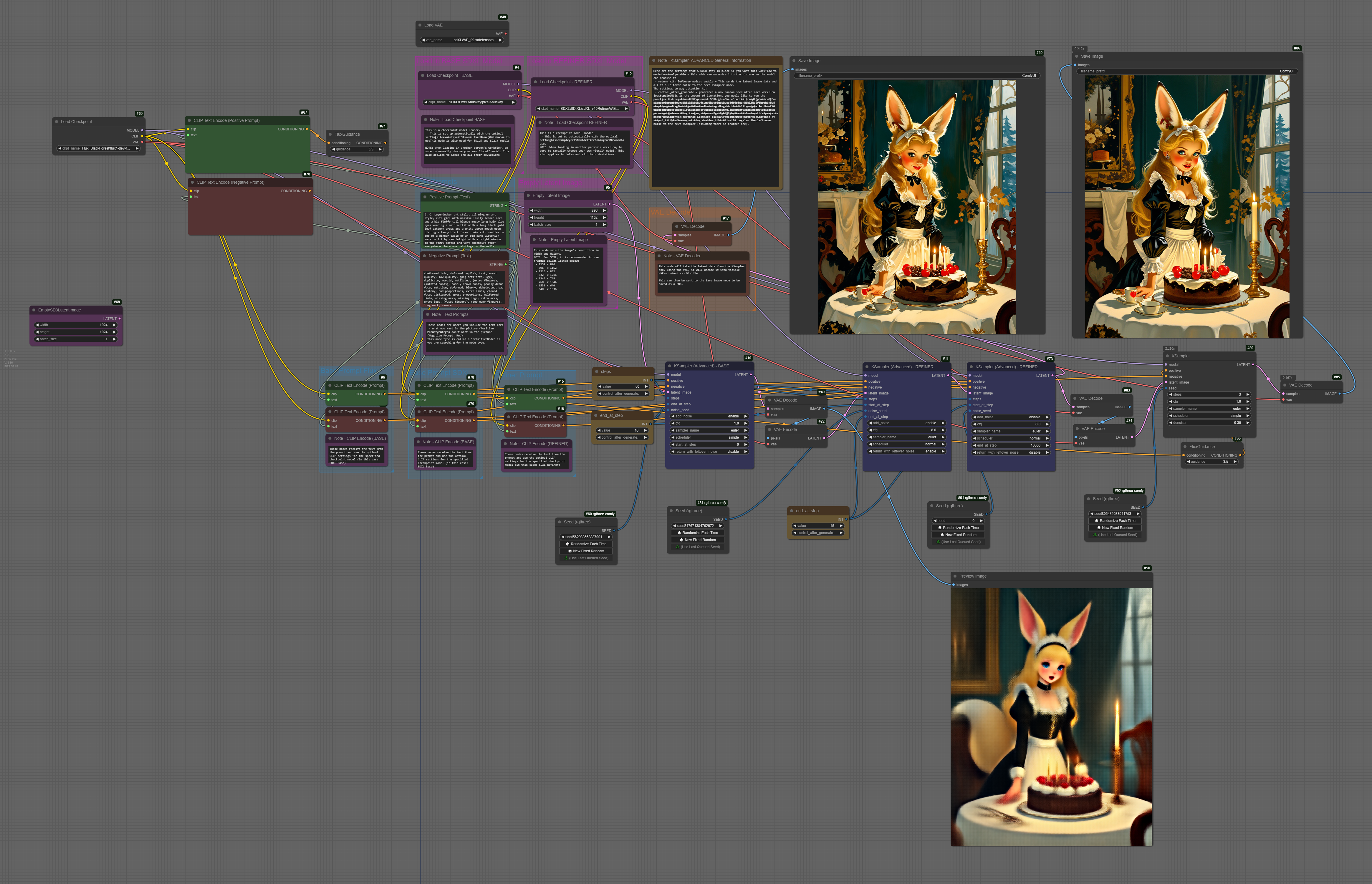Screen dimensions: 1372x884
Task: Open ckpt_name Flux_BlackForest checkpoint combo
Action: (98, 148)
